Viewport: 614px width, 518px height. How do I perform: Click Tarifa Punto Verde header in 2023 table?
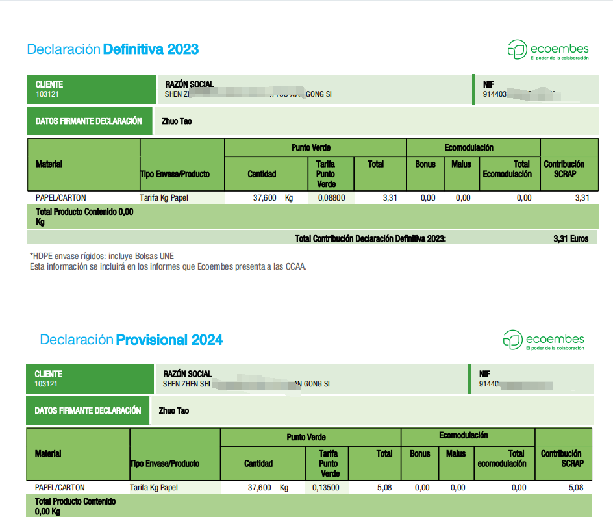[x=326, y=174]
